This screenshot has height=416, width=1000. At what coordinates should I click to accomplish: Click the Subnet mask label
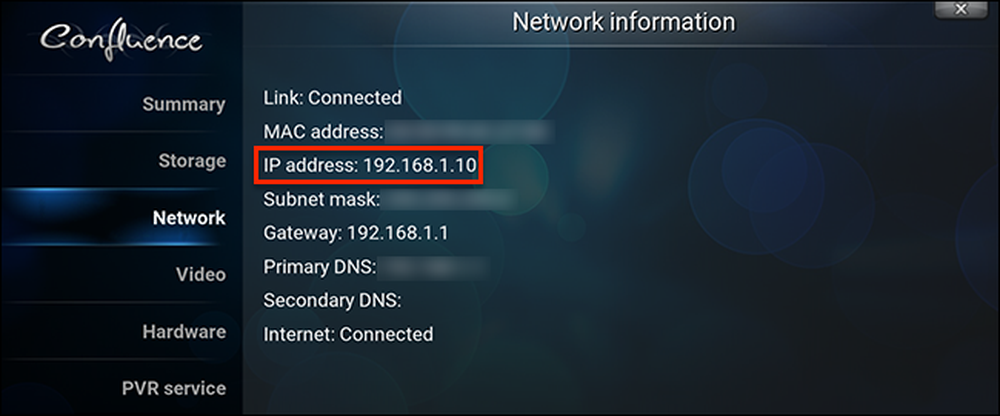[x=321, y=200]
